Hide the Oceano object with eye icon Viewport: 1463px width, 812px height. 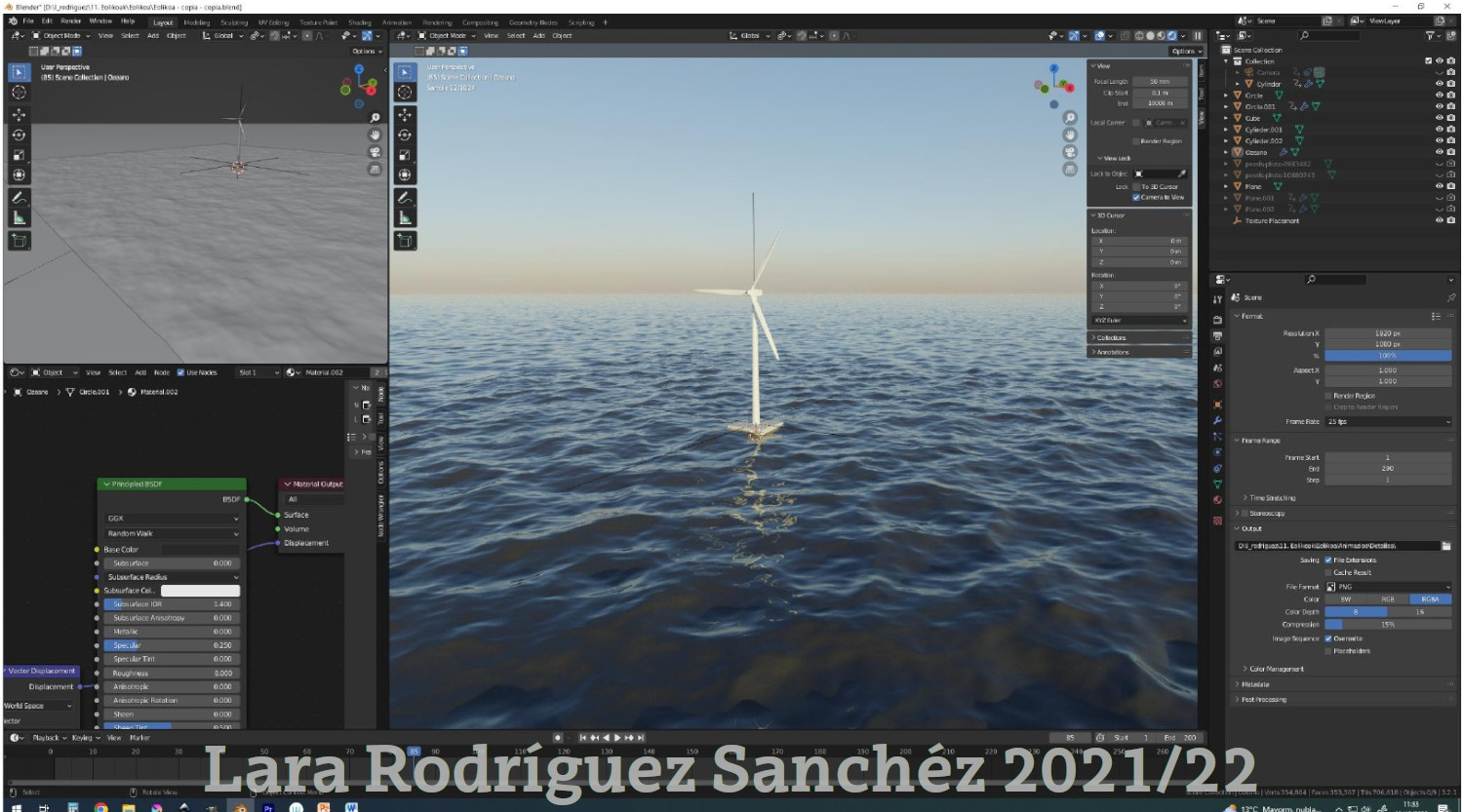click(1439, 152)
